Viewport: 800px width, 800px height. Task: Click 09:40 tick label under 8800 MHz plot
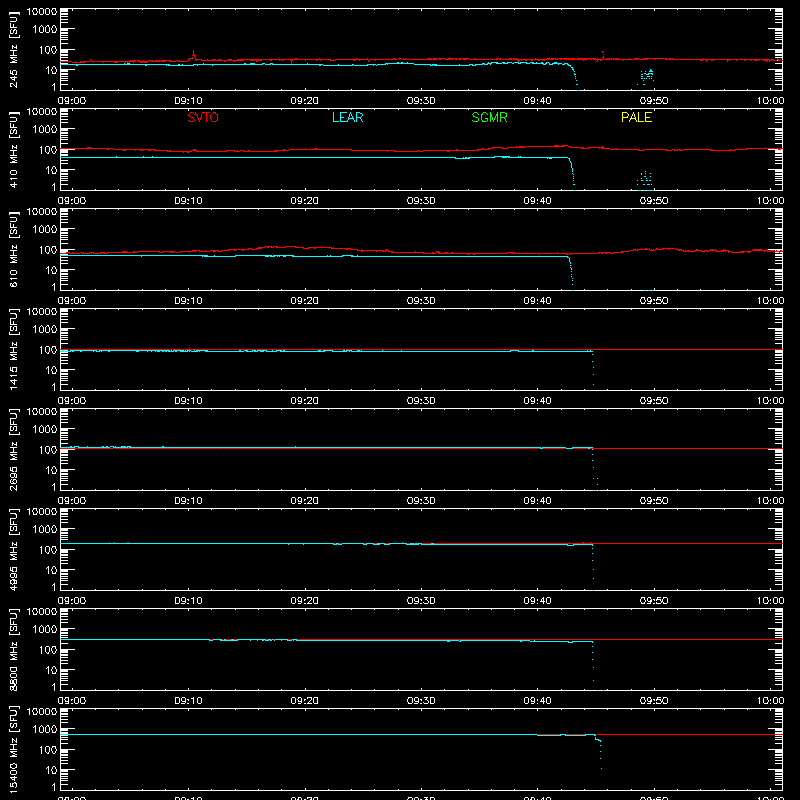click(x=537, y=701)
